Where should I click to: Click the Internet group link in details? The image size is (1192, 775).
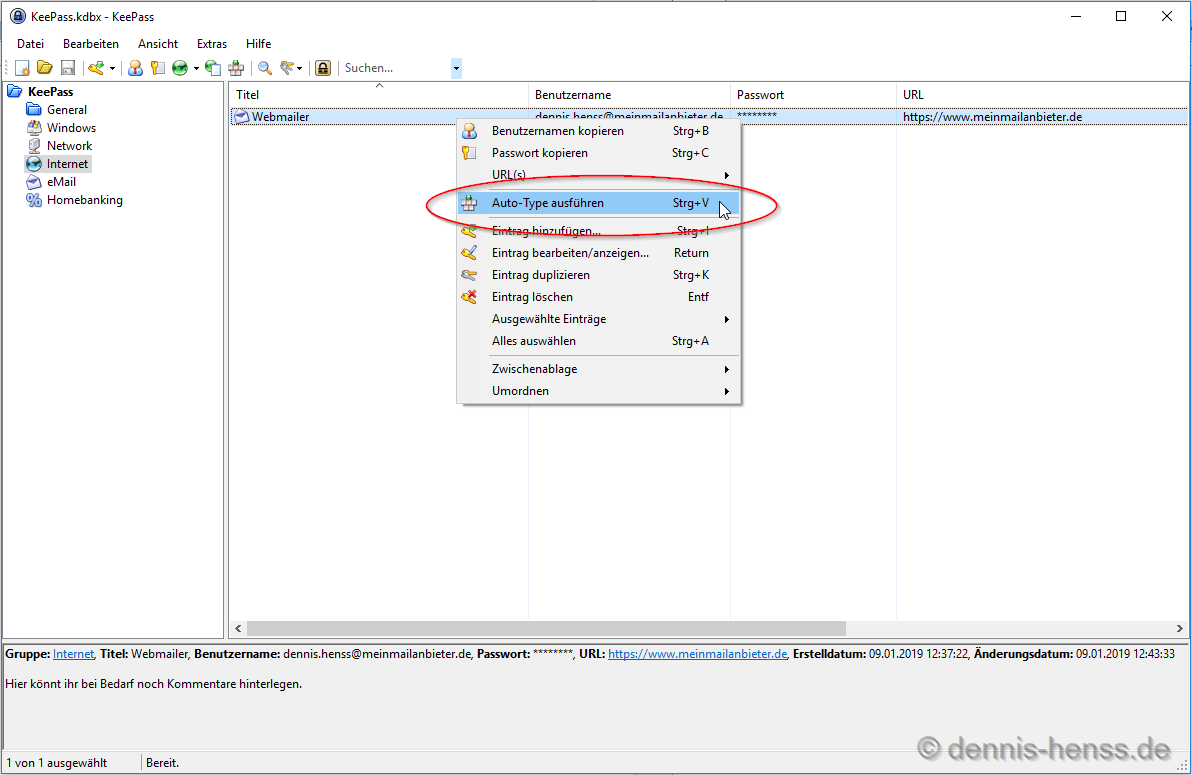click(x=73, y=653)
